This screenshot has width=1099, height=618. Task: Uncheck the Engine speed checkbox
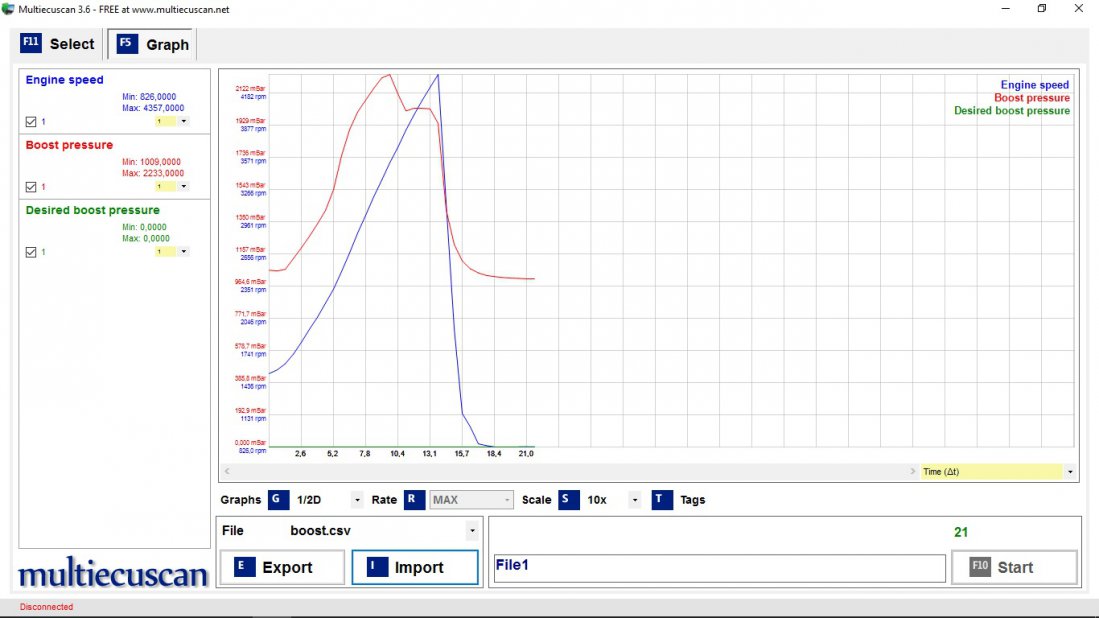[x=31, y=122]
